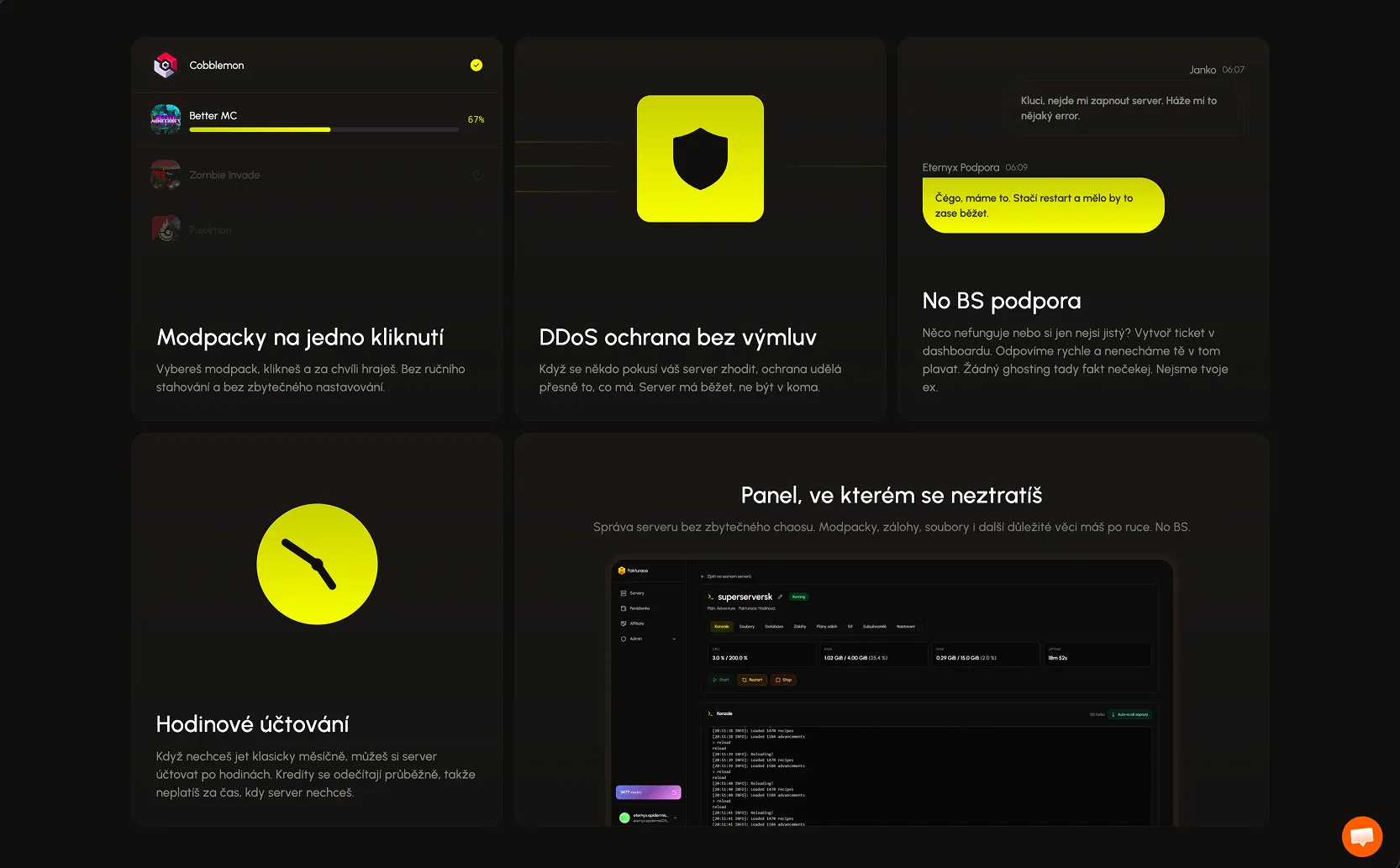
Task: Click the back arrow to the server list
Action: pyautogui.click(x=703, y=576)
